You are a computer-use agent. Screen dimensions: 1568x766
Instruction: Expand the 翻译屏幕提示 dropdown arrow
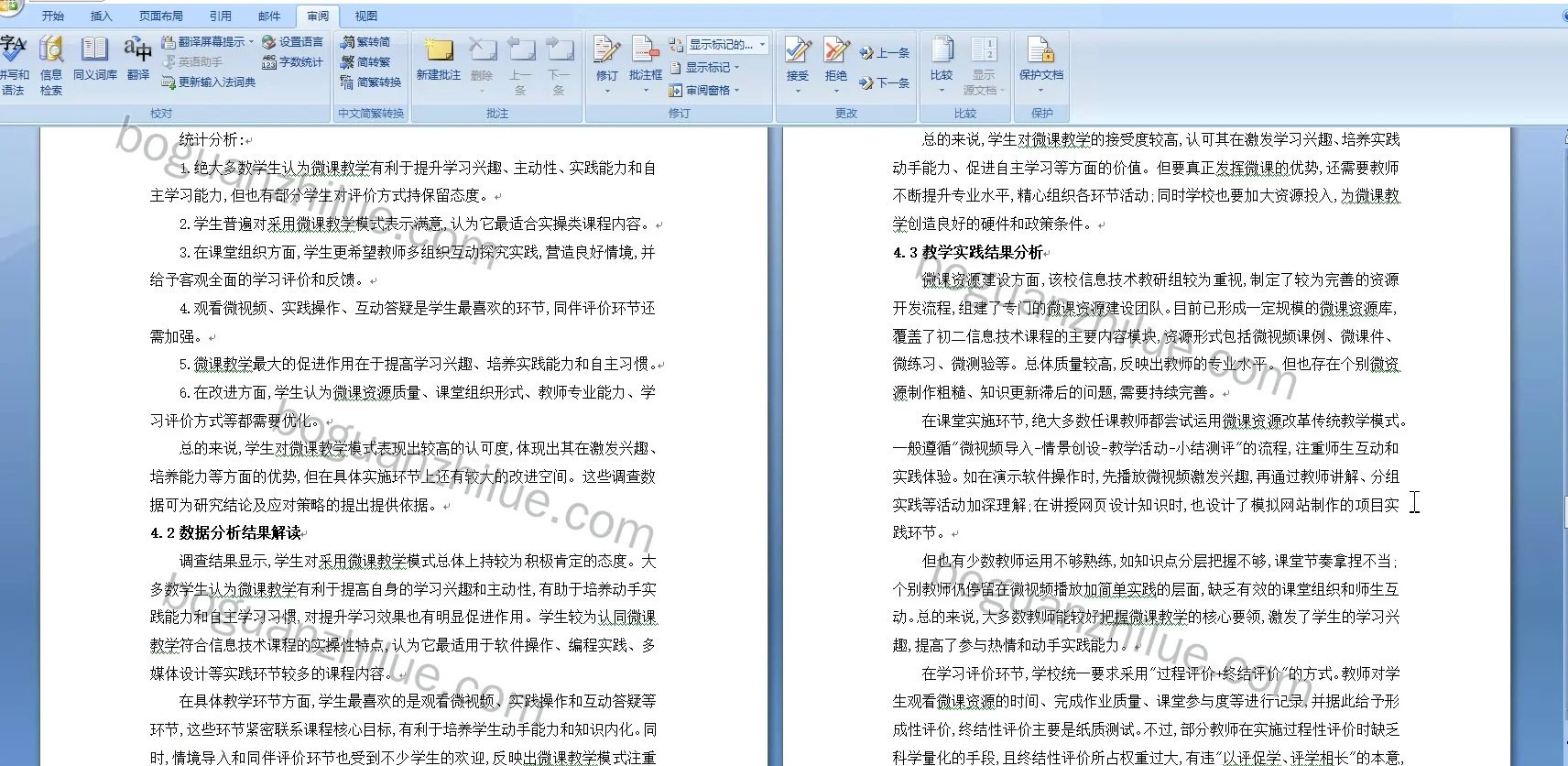coord(251,42)
